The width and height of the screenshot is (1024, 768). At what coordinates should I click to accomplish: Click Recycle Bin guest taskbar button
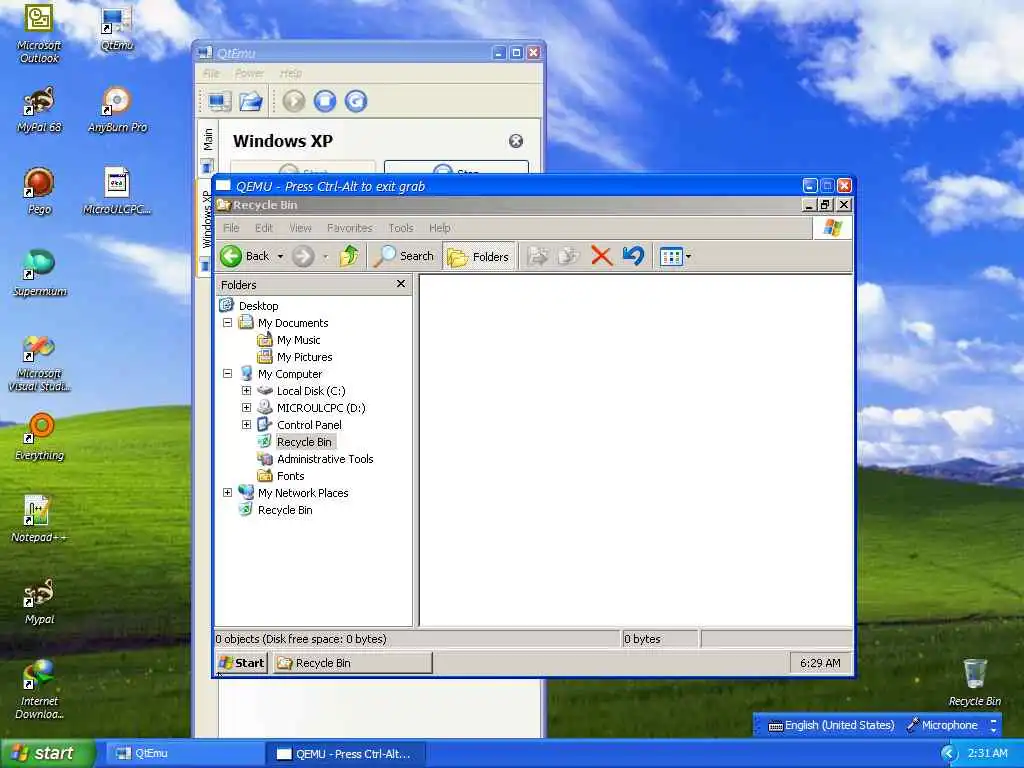353,663
